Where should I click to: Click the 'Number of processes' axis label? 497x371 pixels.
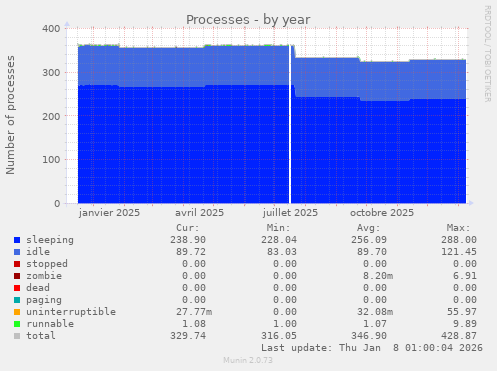tap(11, 115)
